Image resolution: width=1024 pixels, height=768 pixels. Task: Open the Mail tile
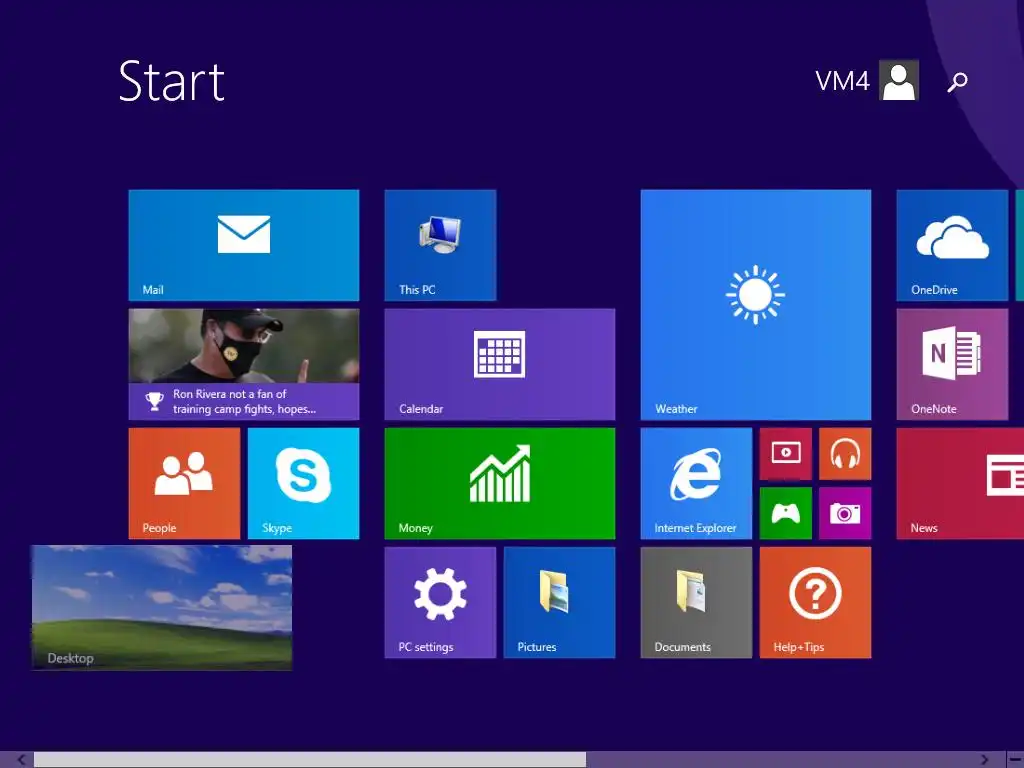(244, 245)
